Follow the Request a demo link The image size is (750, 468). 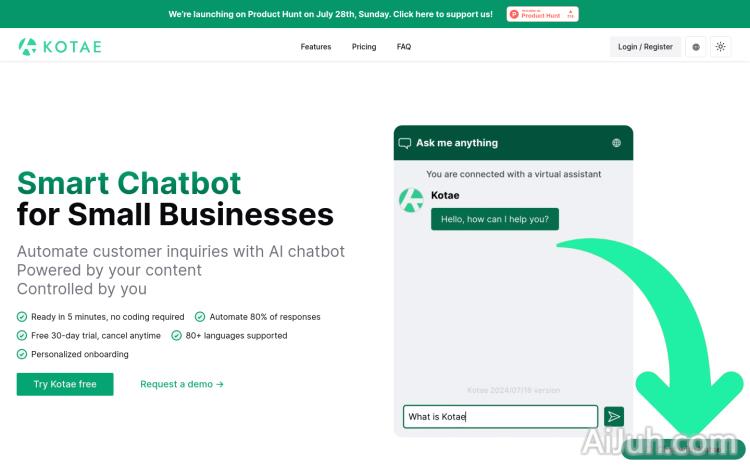[182, 384]
